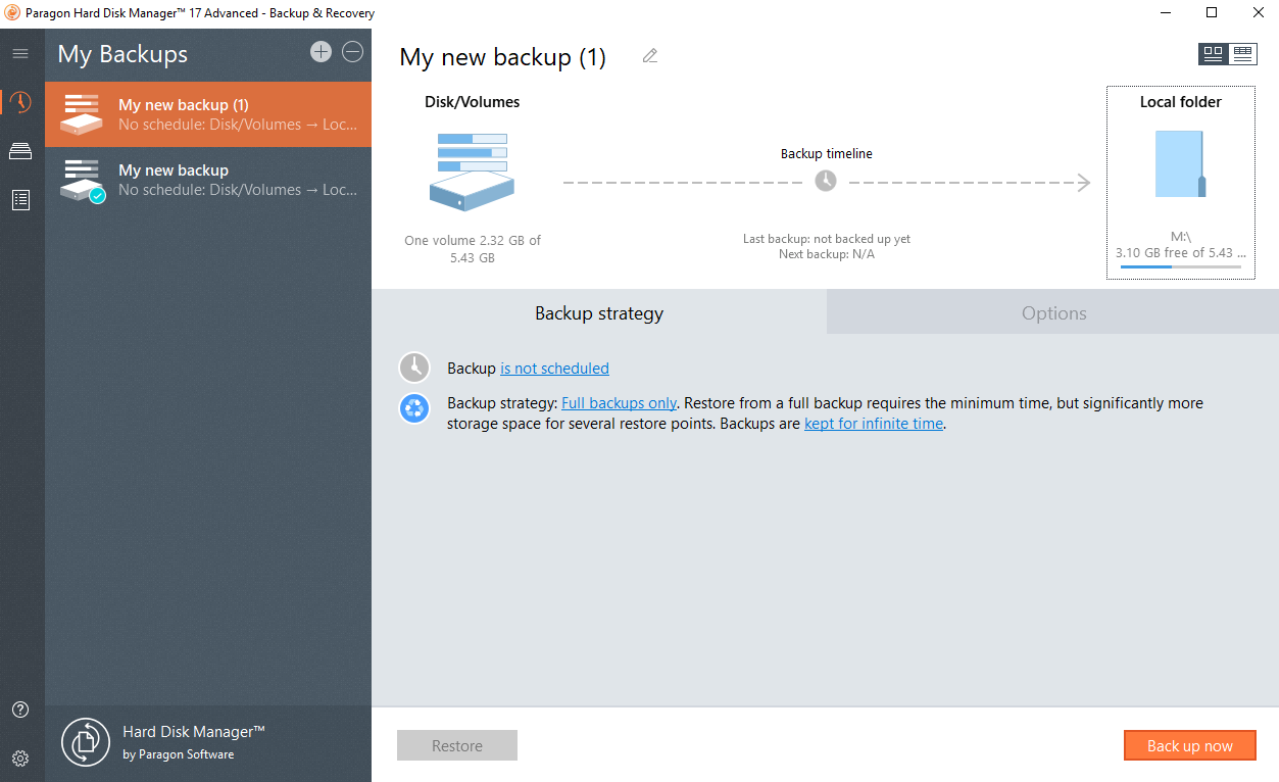
Task: Click the Back up now button
Action: point(1189,745)
